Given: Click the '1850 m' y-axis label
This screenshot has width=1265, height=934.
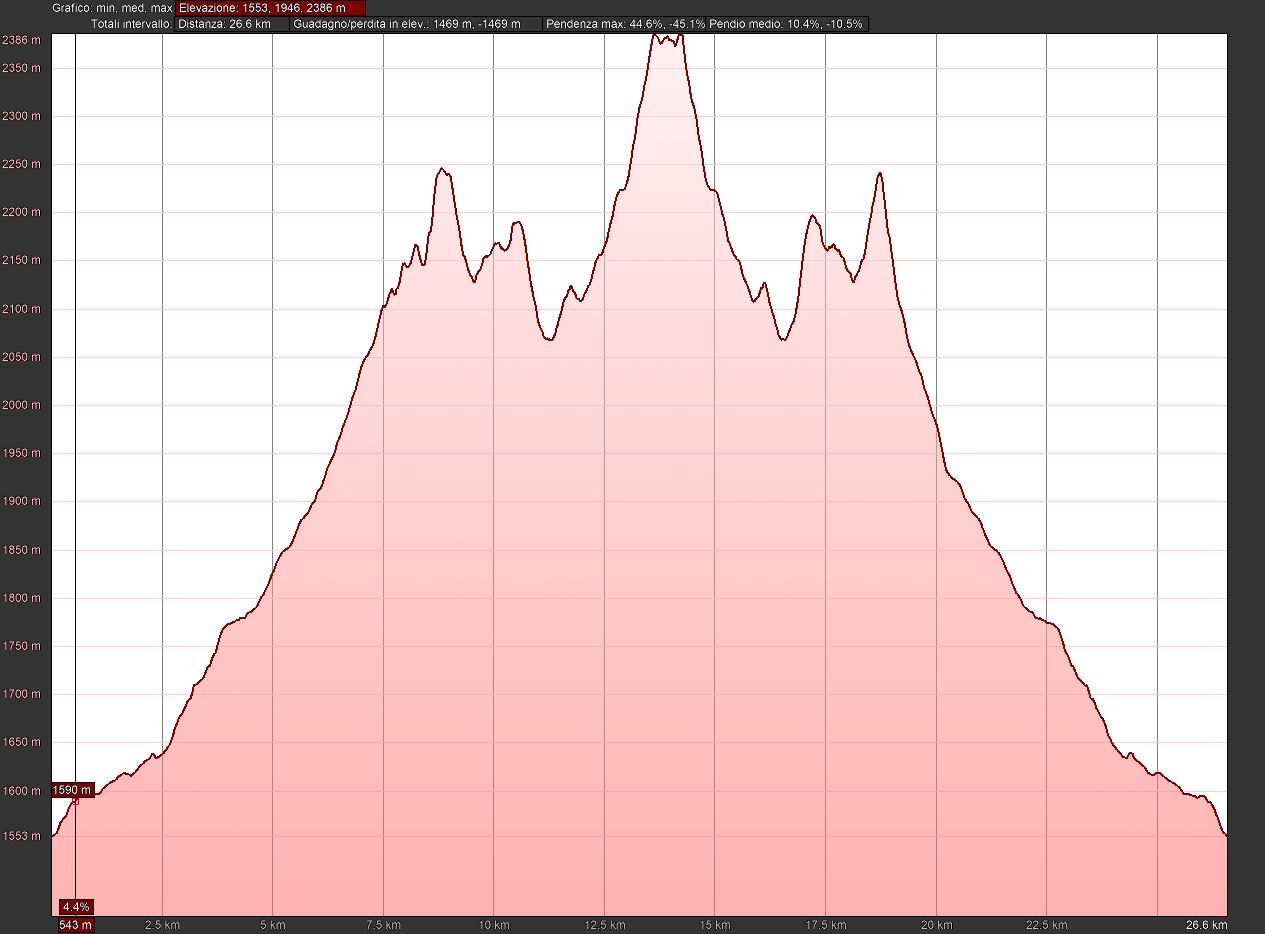Looking at the screenshot, I should 21,550.
